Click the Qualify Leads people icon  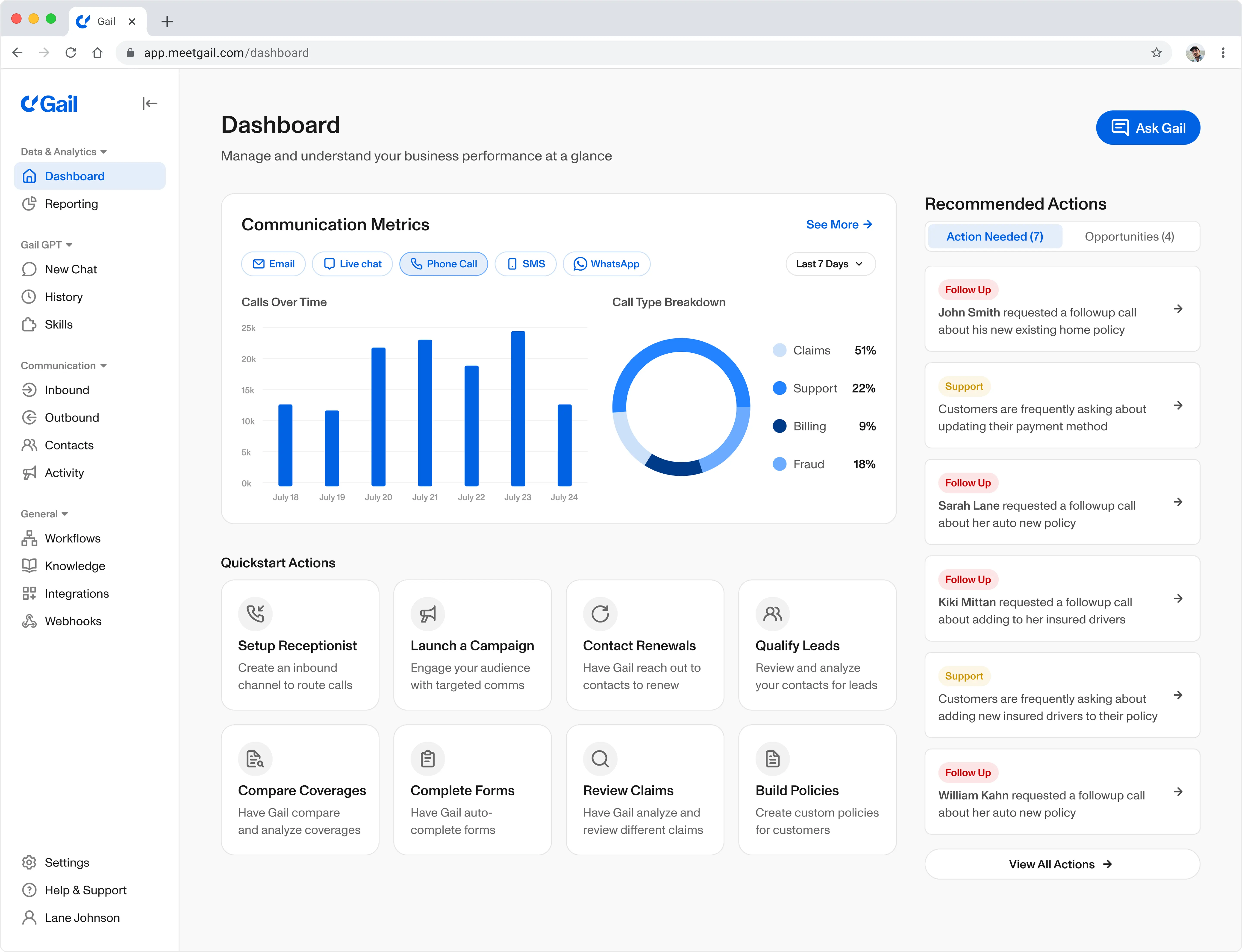(x=773, y=614)
